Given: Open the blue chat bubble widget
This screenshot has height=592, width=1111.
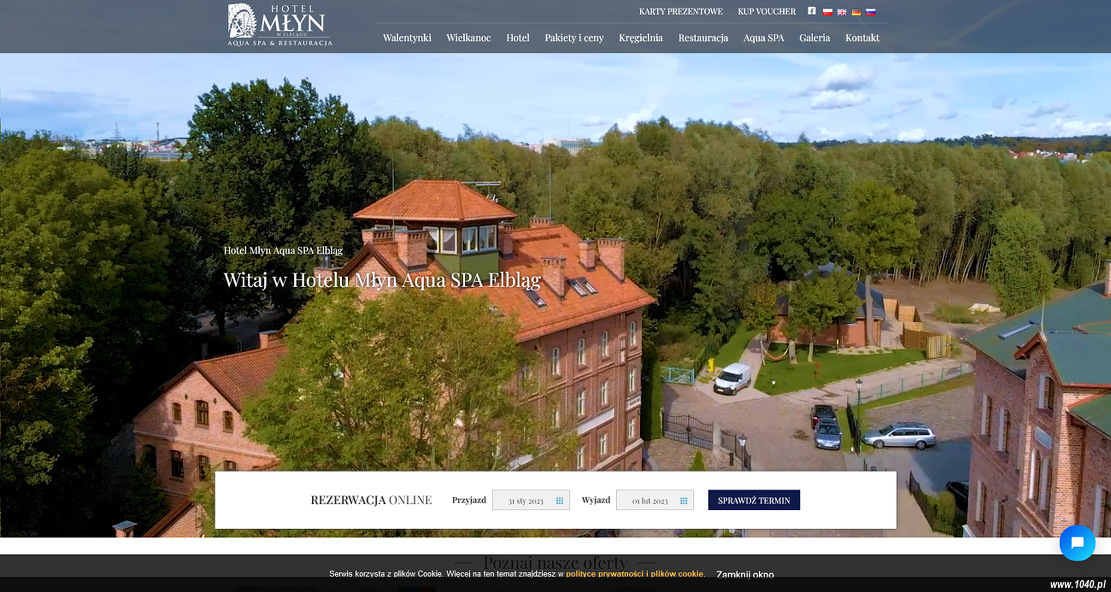Looking at the screenshot, I should tap(1077, 543).
